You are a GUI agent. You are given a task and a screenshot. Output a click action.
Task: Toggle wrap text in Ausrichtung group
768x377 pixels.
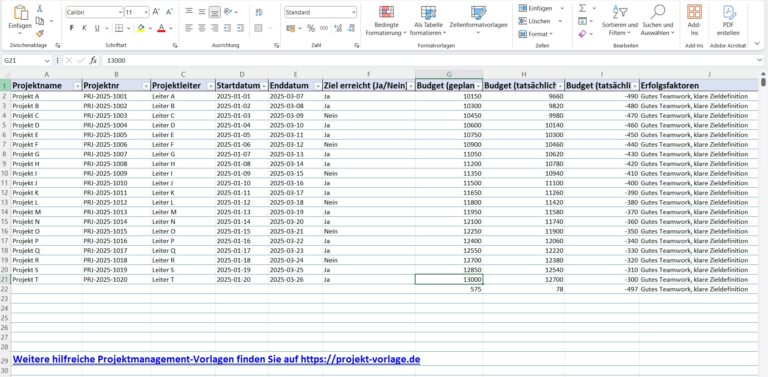259,12
